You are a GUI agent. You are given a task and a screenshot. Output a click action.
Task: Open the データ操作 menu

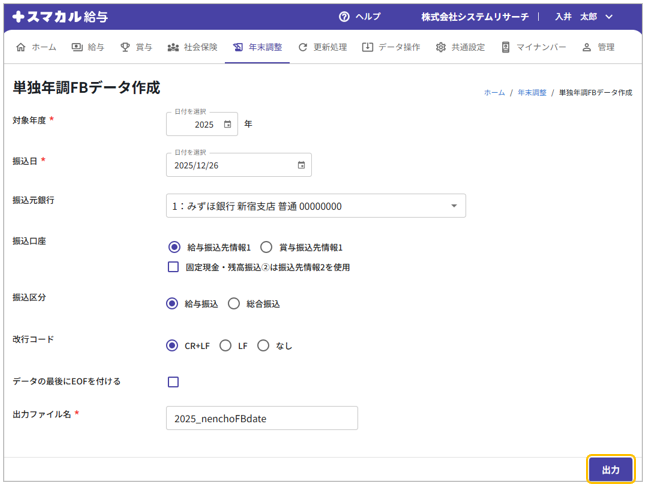pyautogui.click(x=391, y=47)
